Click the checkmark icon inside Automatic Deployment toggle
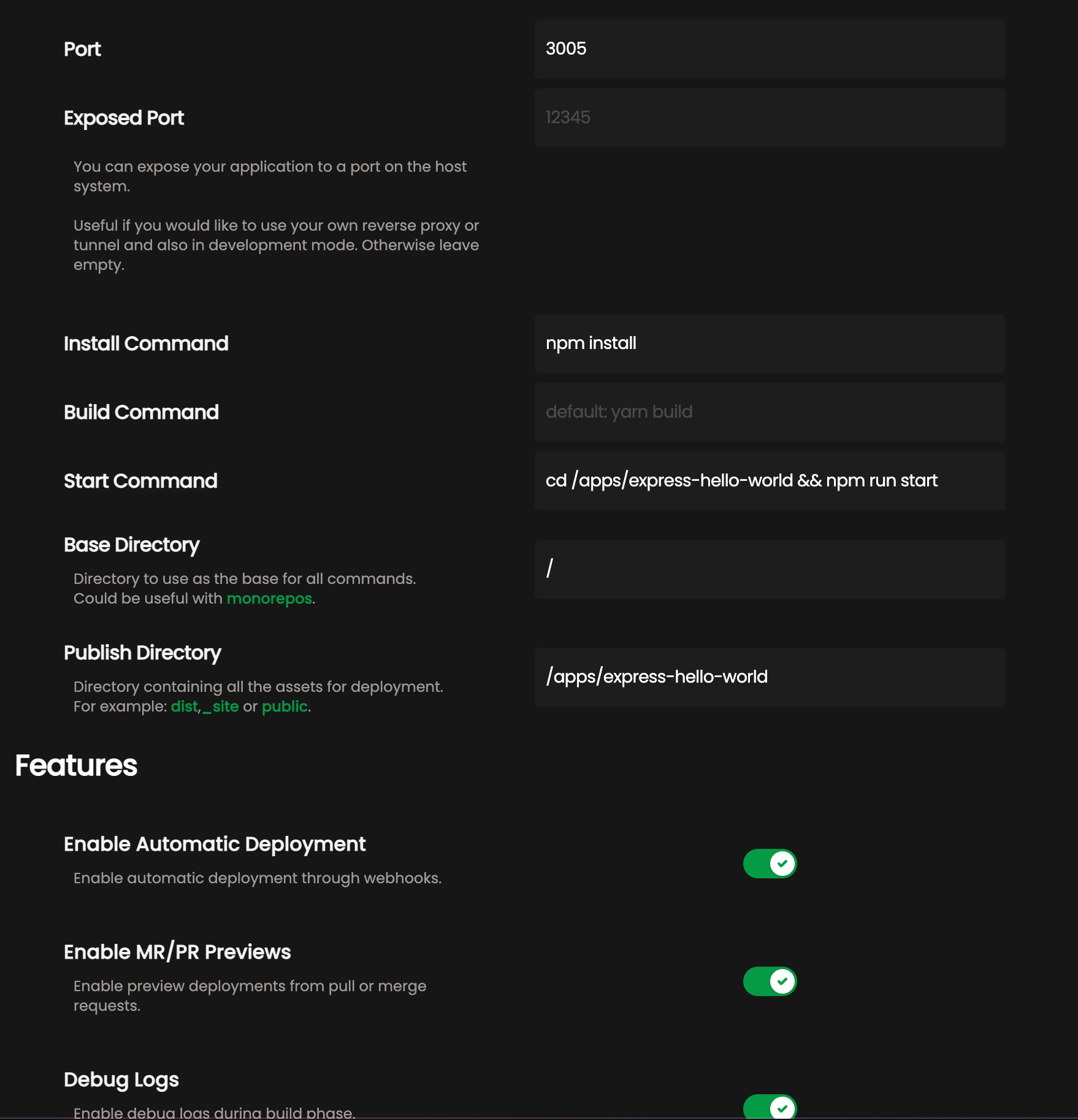Viewport: 1078px width, 1120px height. (x=782, y=863)
